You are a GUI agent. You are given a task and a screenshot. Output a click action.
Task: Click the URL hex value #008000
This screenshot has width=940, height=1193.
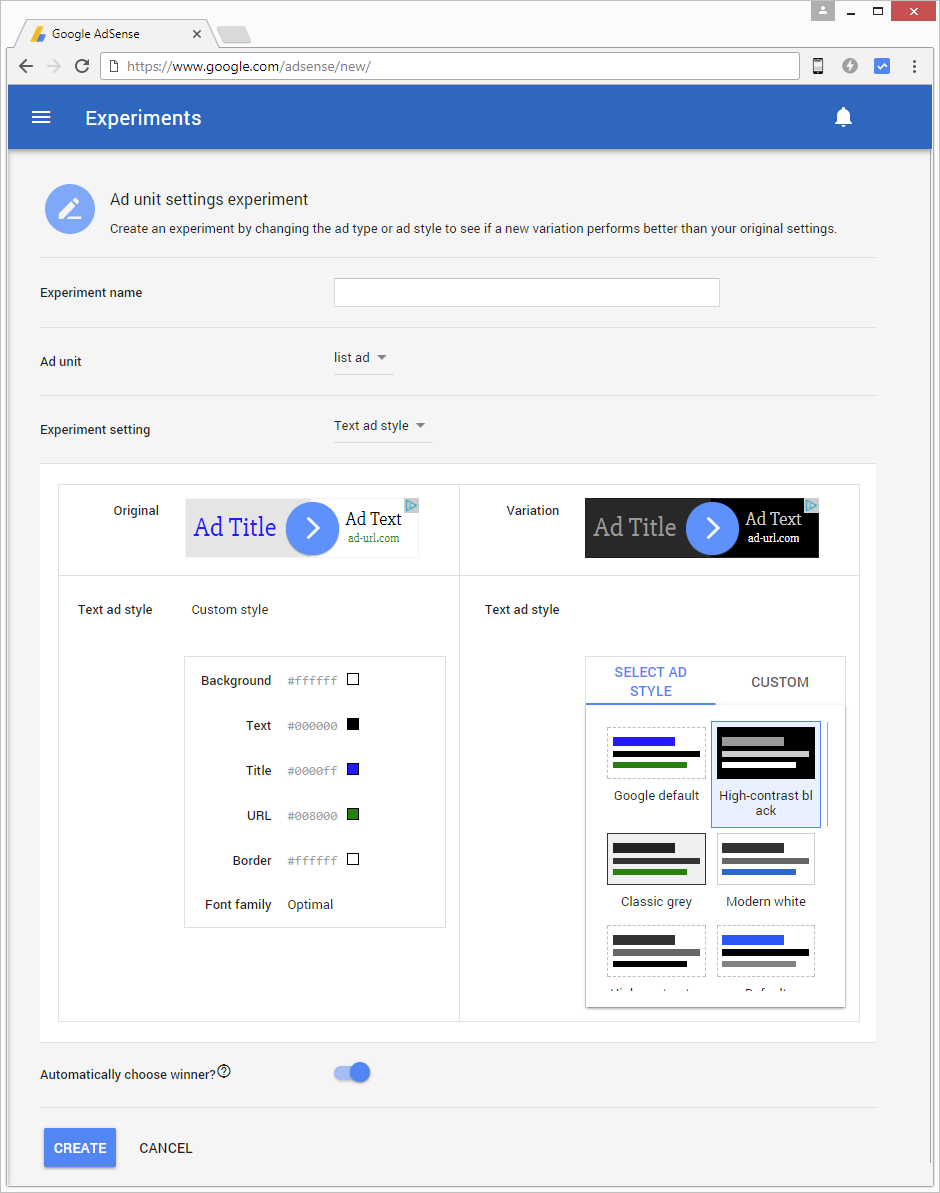(312, 816)
